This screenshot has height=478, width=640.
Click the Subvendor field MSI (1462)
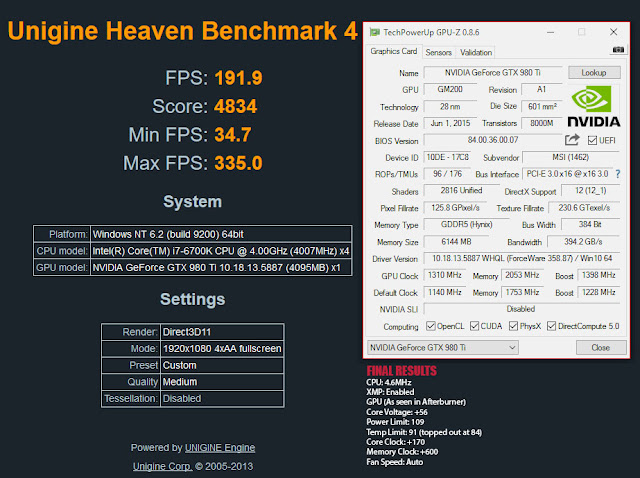coord(571,157)
